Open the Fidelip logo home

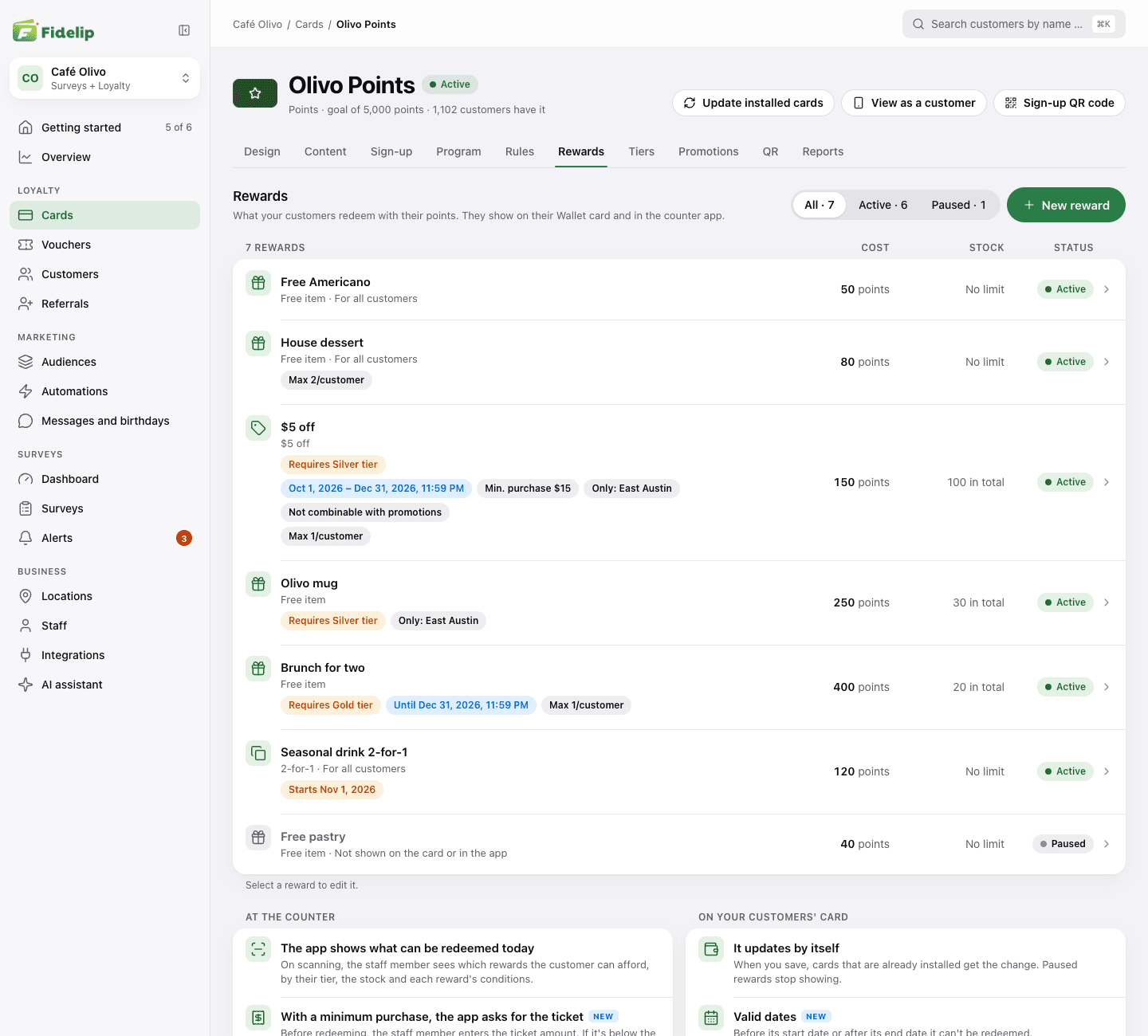point(53,31)
